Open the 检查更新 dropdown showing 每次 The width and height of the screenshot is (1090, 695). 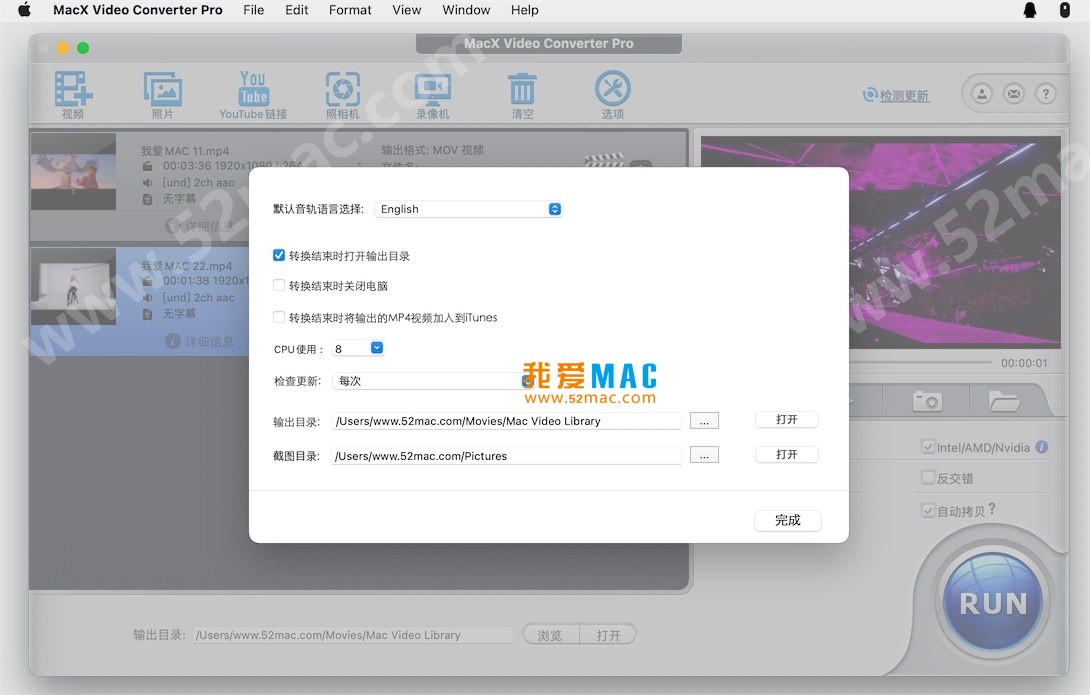(434, 381)
